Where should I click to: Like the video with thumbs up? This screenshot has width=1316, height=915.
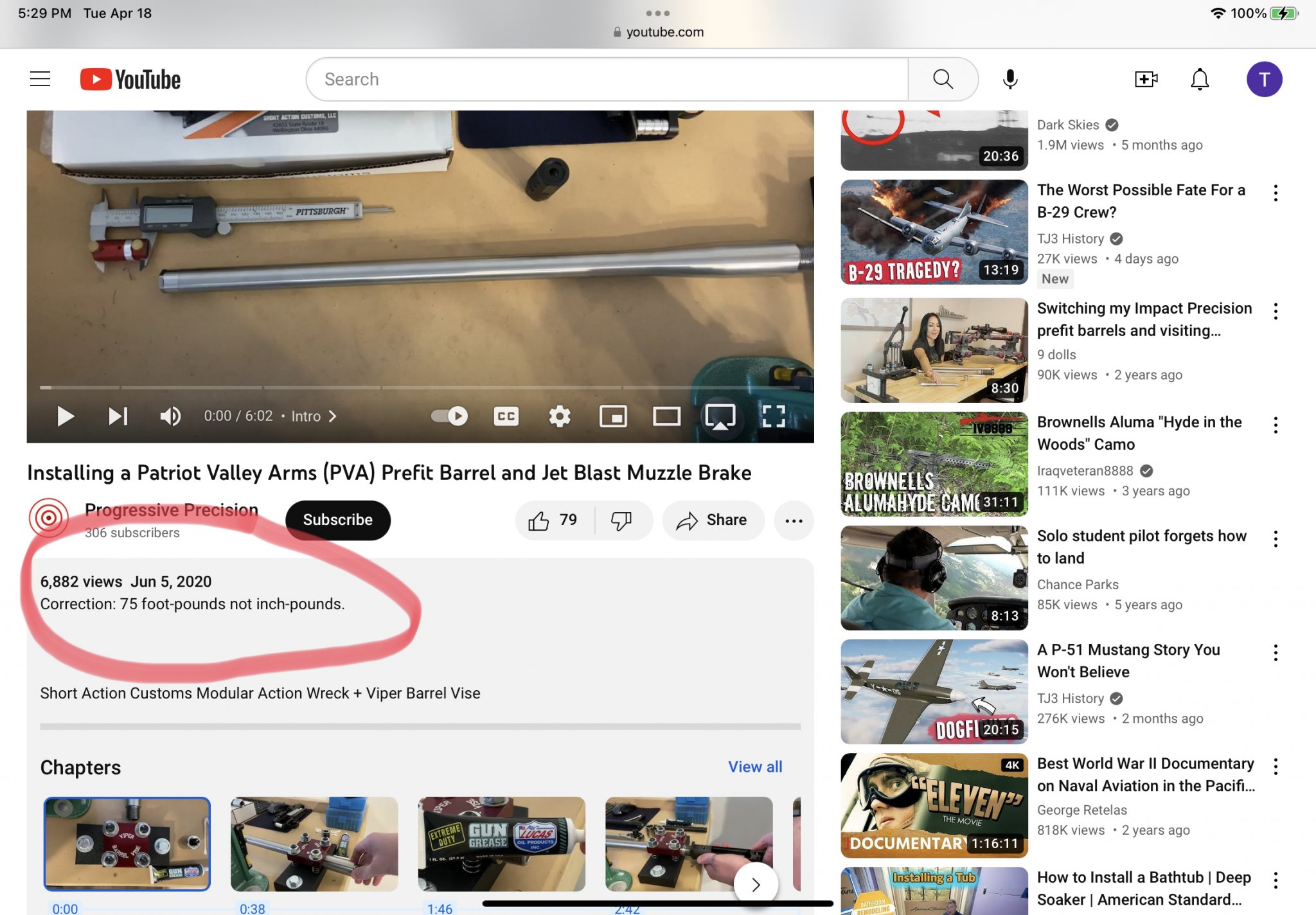(553, 520)
